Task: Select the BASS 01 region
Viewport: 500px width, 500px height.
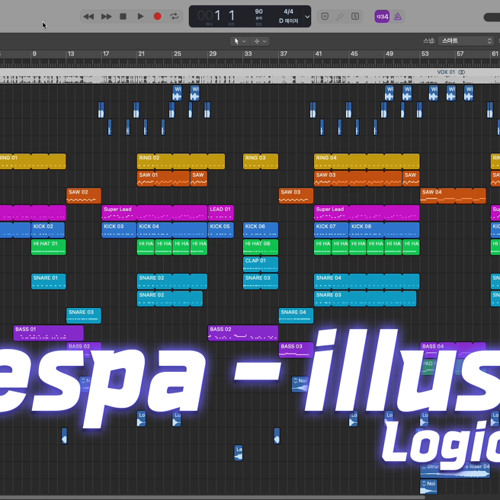Action: 48,333
